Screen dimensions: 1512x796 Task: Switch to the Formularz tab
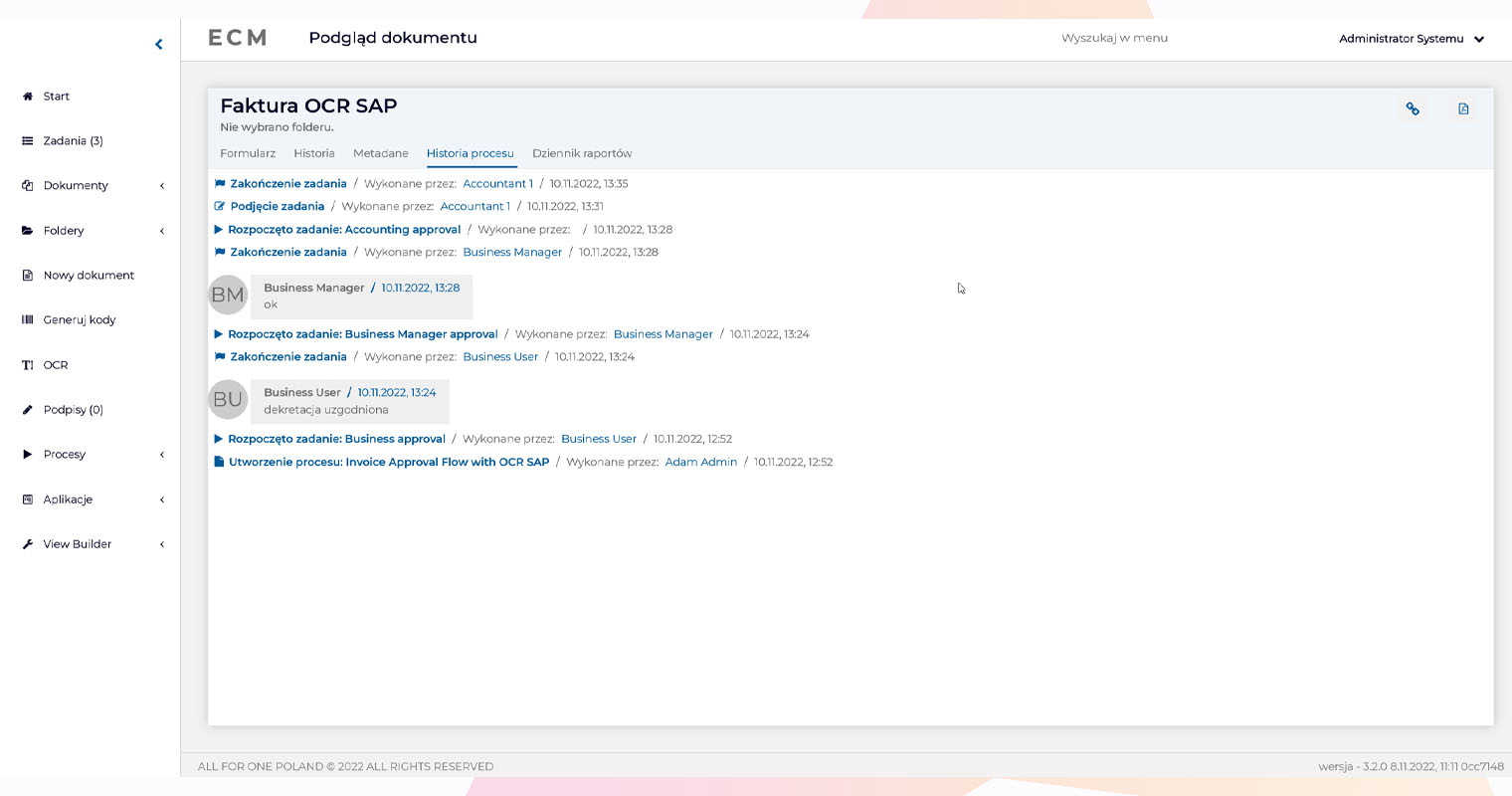(248, 153)
